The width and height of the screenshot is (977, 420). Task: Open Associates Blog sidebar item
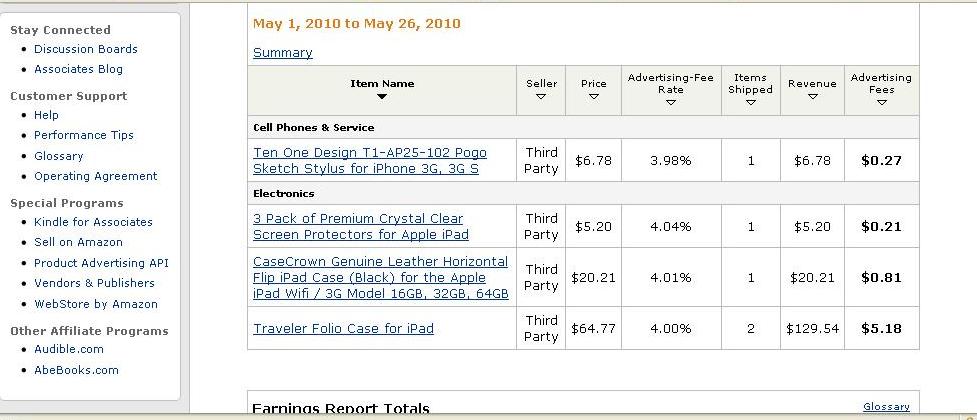point(78,69)
